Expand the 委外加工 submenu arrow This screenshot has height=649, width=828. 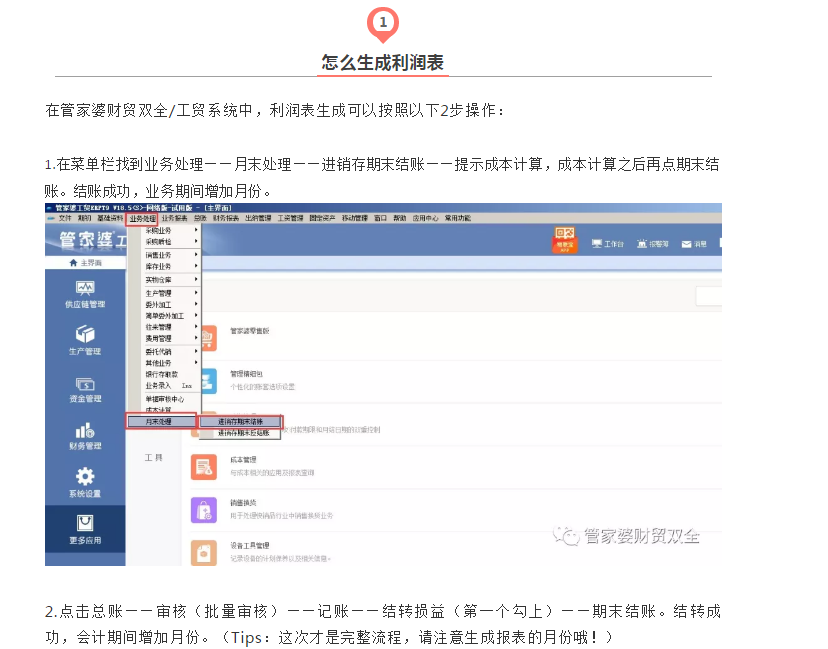tap(196, 304)
